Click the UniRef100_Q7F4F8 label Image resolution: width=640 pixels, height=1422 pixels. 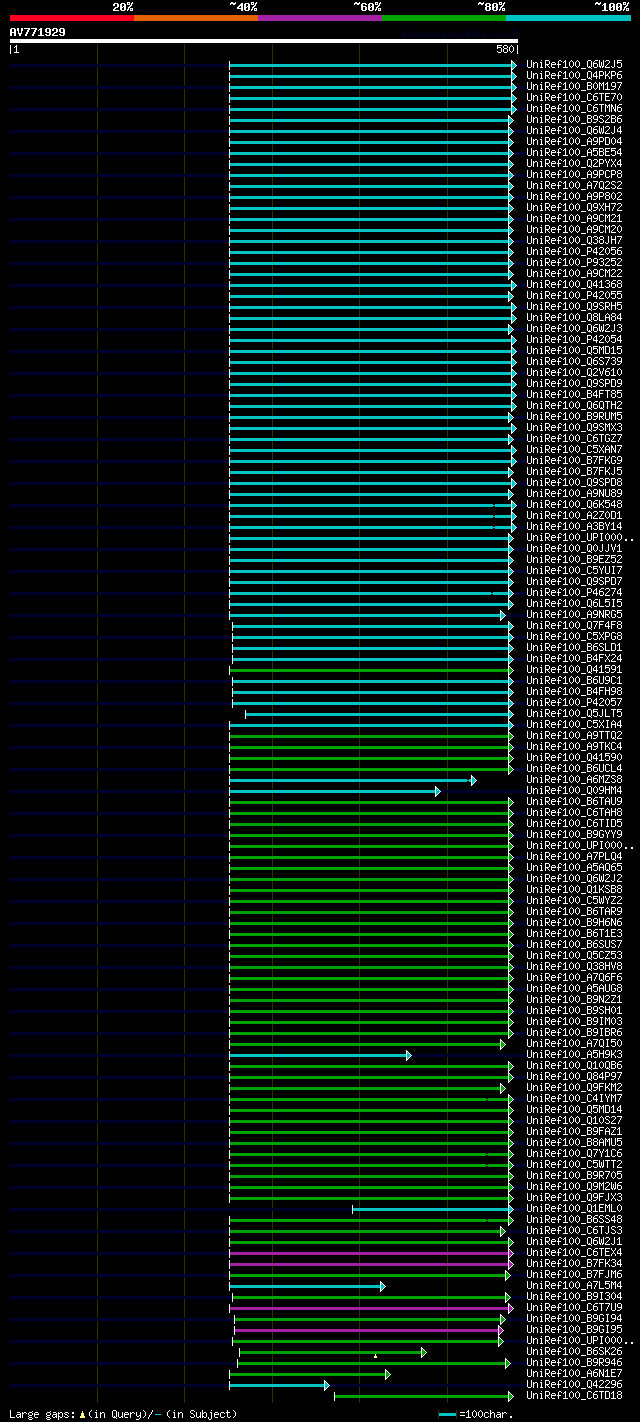[x=574, y=626]
